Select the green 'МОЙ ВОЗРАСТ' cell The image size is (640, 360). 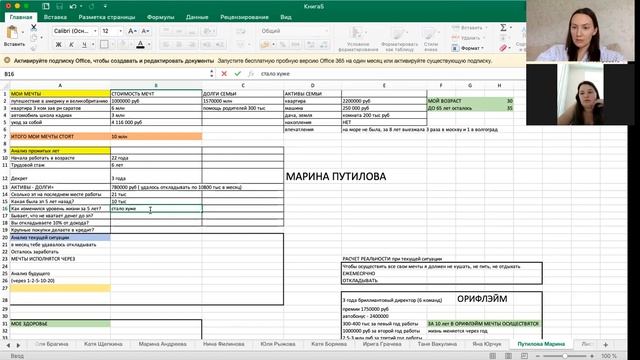pos(441,101)
